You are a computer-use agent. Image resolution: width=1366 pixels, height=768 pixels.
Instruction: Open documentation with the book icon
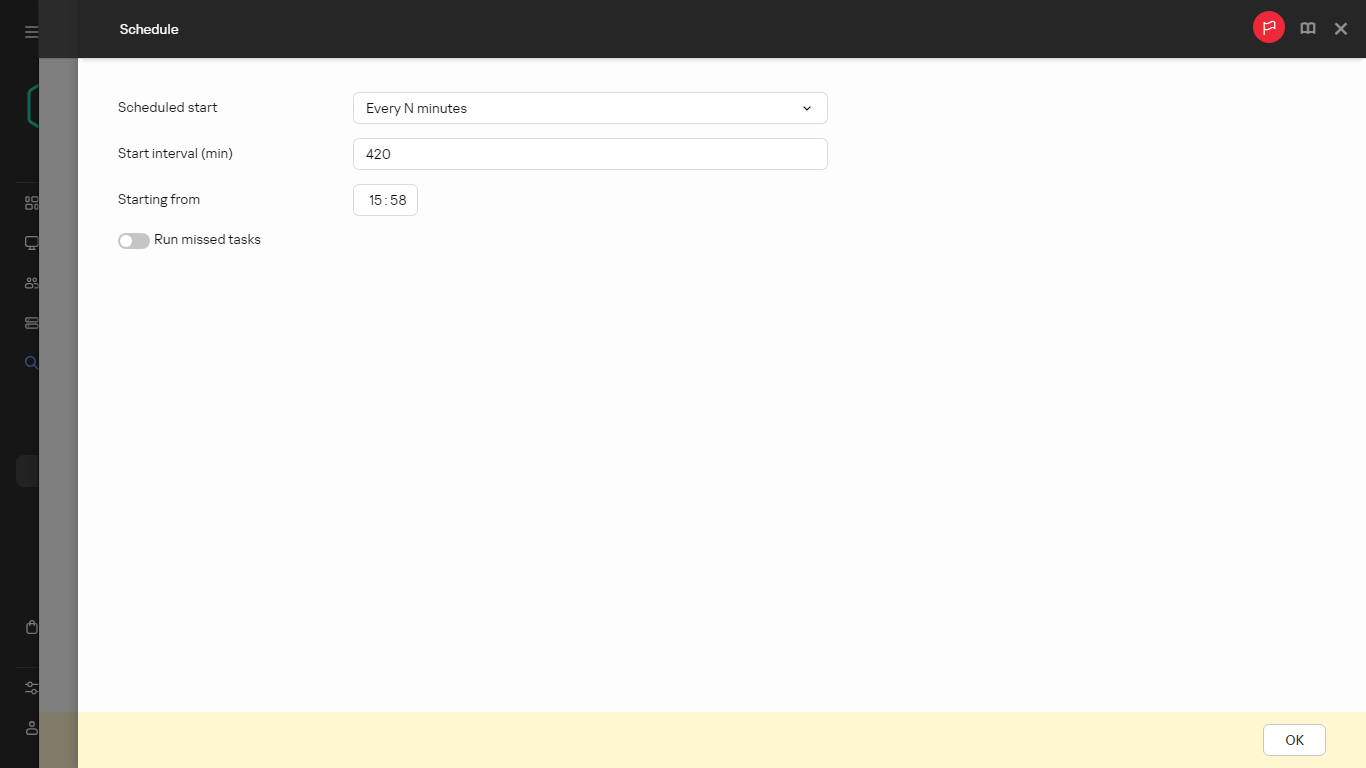(1308, 28)
